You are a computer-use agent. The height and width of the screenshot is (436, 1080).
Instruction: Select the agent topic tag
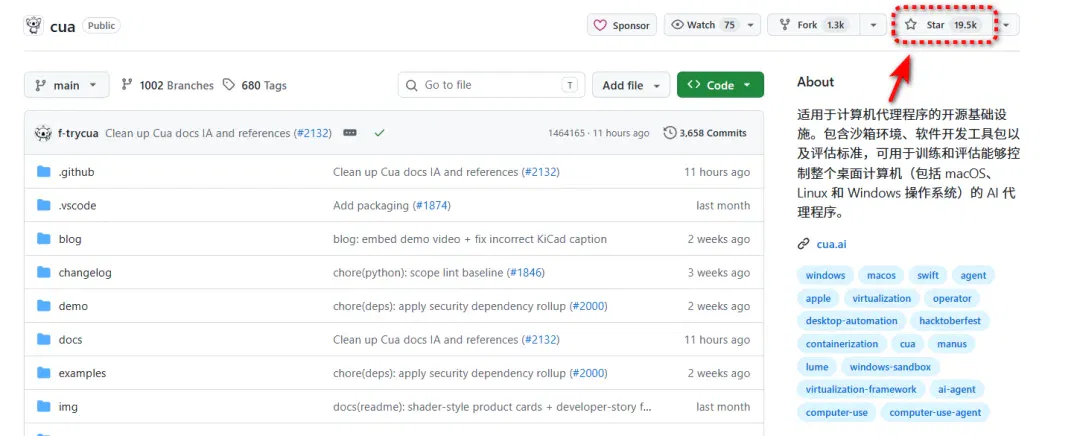973,276
